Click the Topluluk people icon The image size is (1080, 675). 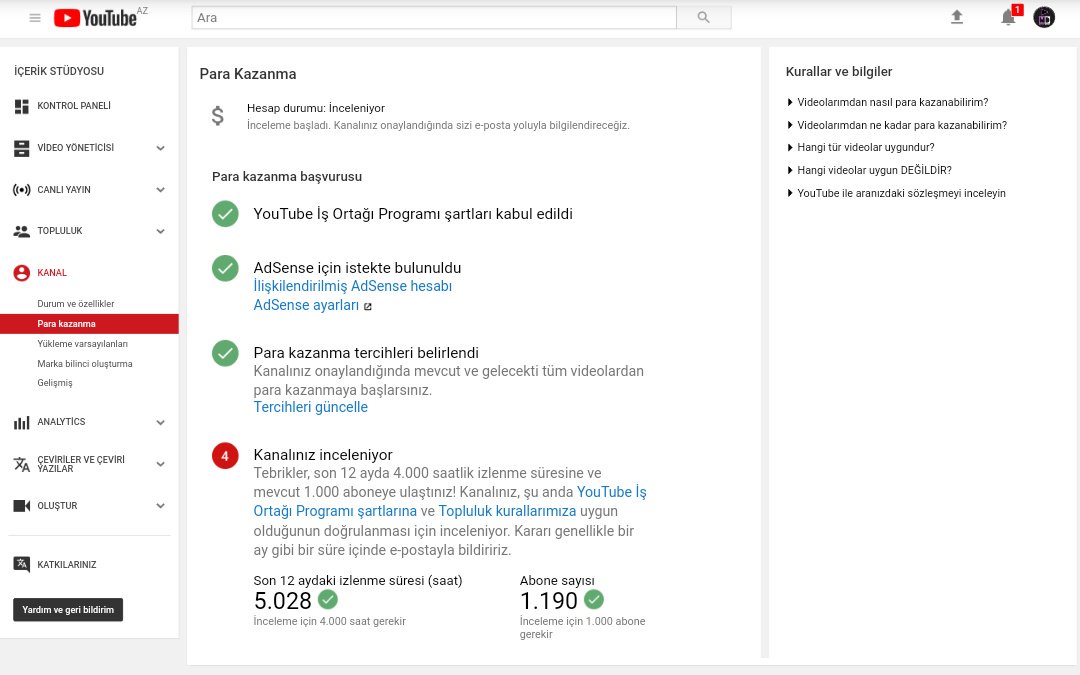[21, 231]
